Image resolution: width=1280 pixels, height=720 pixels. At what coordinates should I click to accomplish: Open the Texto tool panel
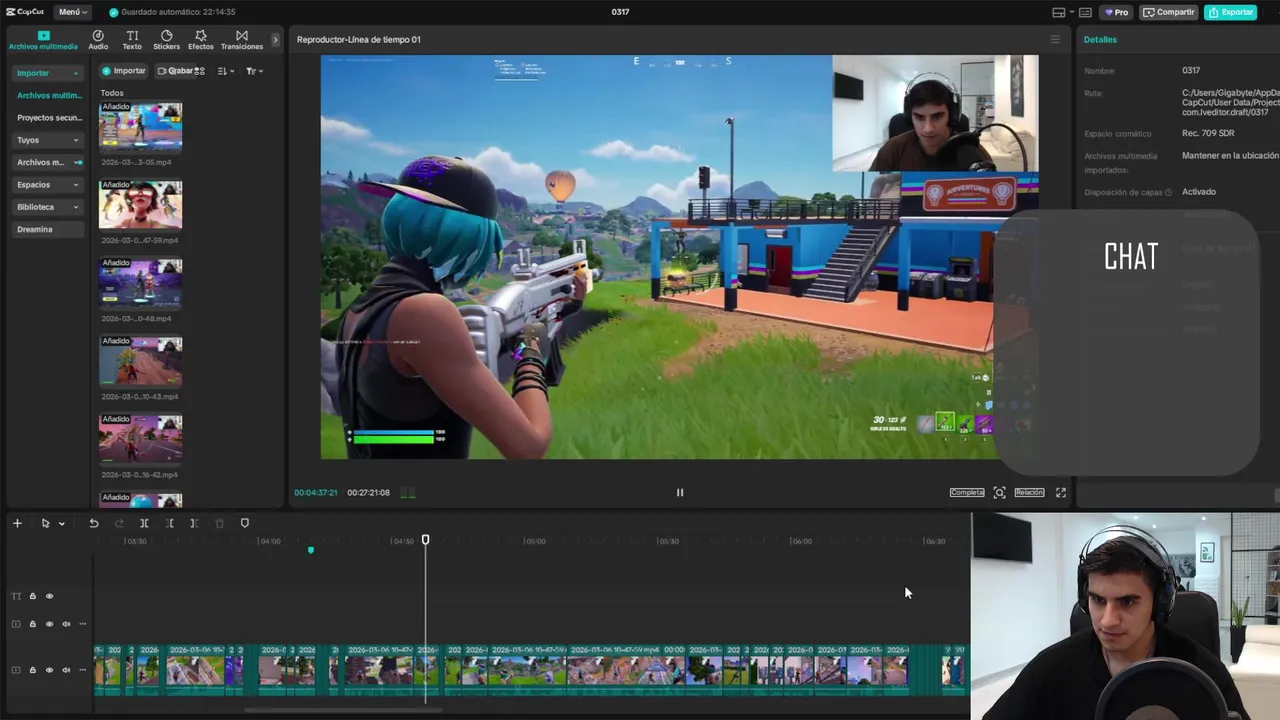(x=132, y=39)
